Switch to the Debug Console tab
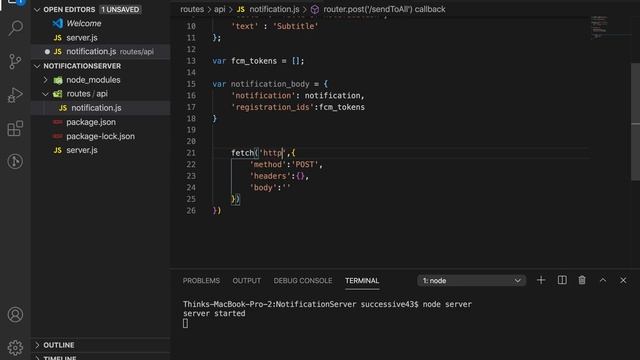 303,280
